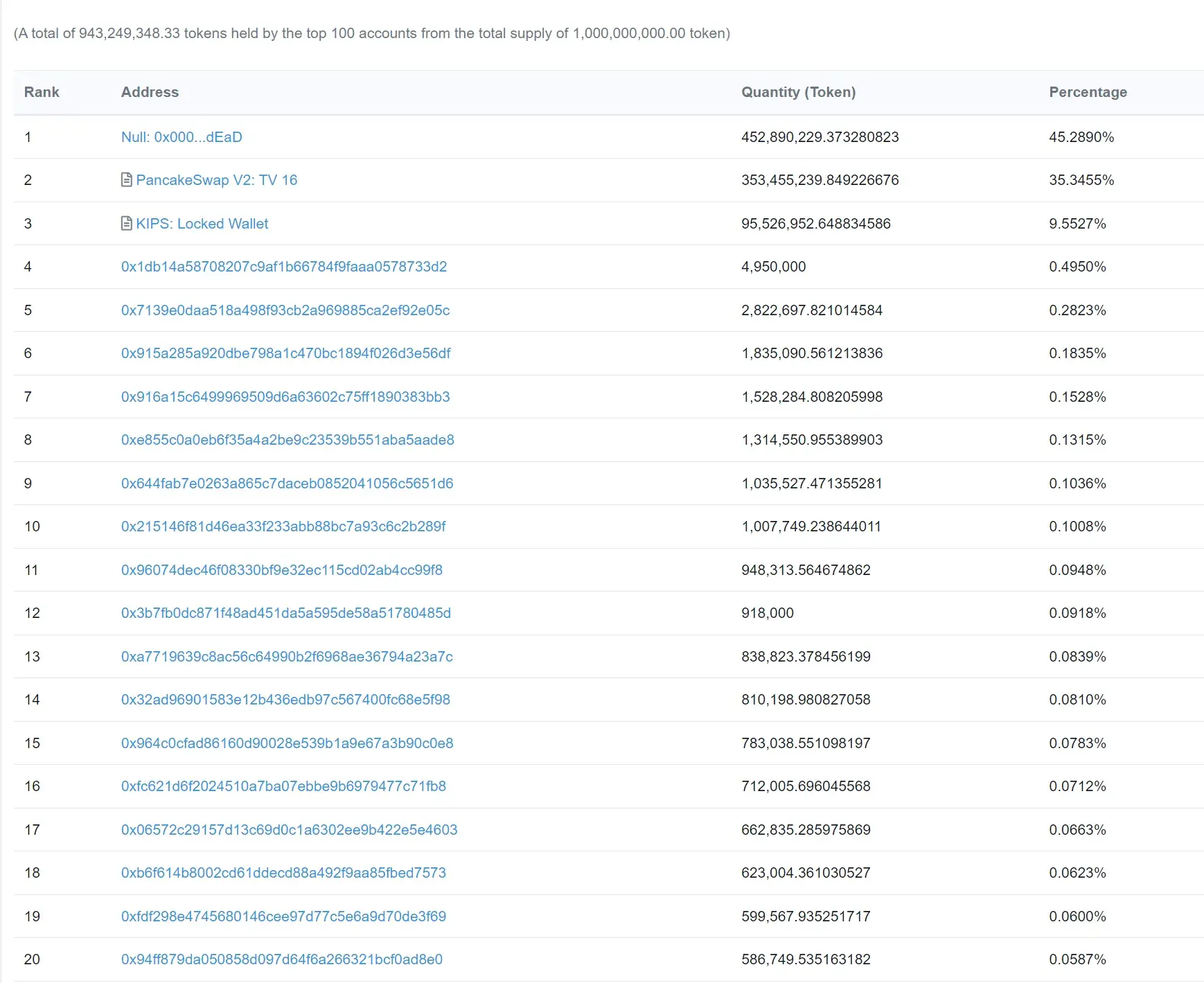Open address 0x964c0cfad86160d90028e539b1a9e67a3b90c0e8
The height and width of the screenshot is (983, 1204).
point(287,743)
